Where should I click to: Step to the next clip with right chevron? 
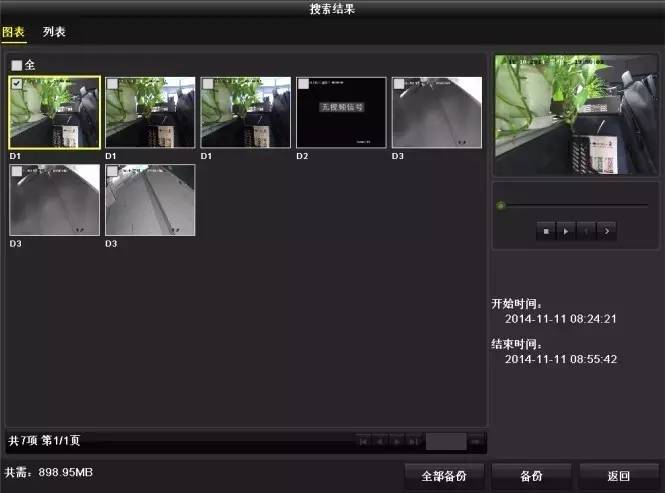[x=606, y=231]
